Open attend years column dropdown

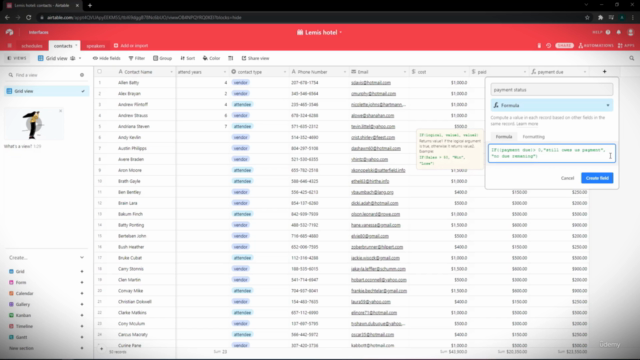[224, 72]
